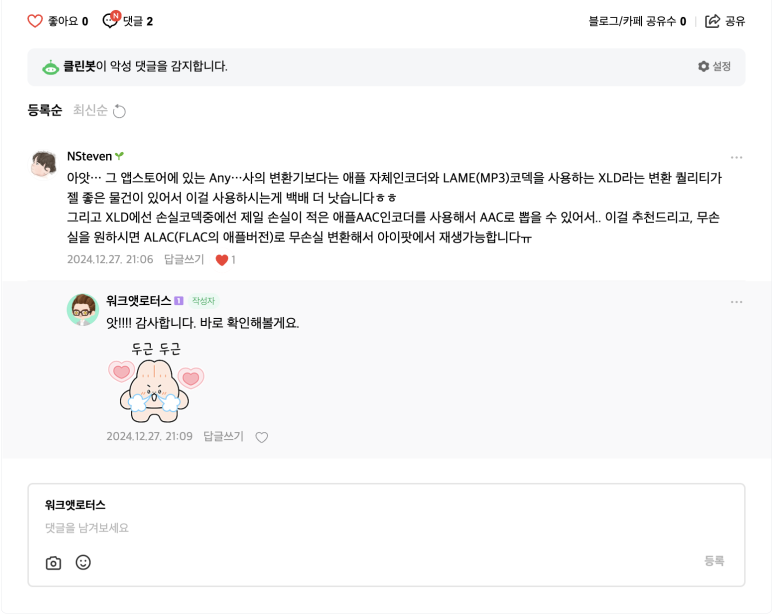Submit the comment with 등록 button
773x615 pixels.
714,561
